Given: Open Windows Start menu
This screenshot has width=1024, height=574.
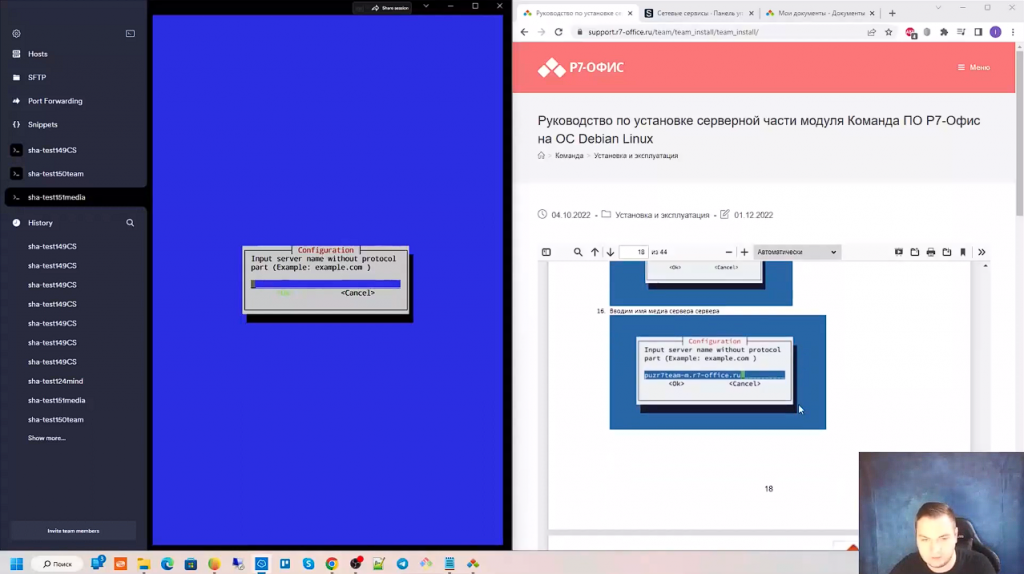Looking at the screenshot, I should click(17, 564).
